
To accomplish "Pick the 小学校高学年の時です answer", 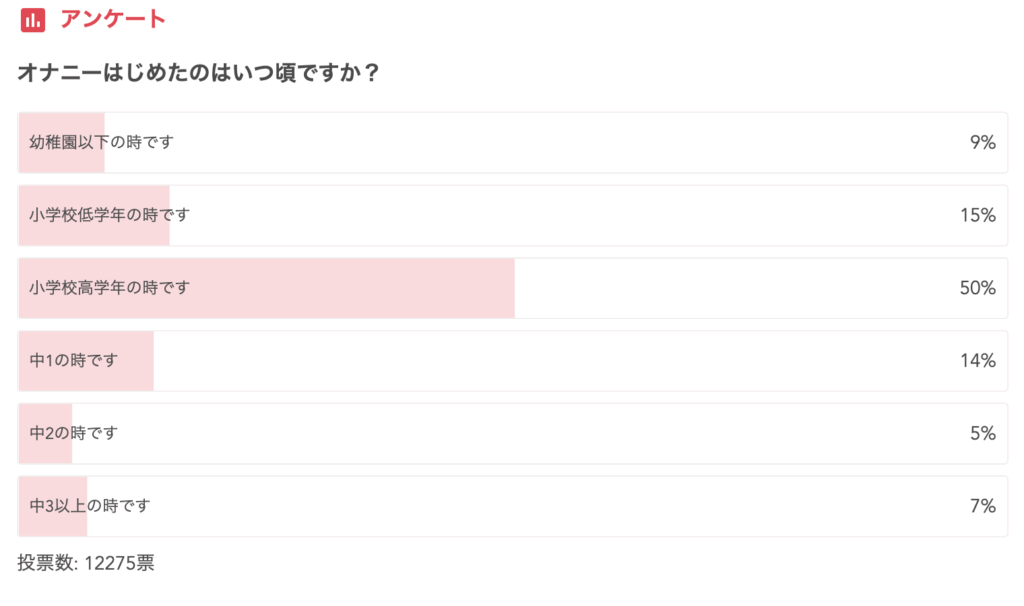I will click(109, 288).
